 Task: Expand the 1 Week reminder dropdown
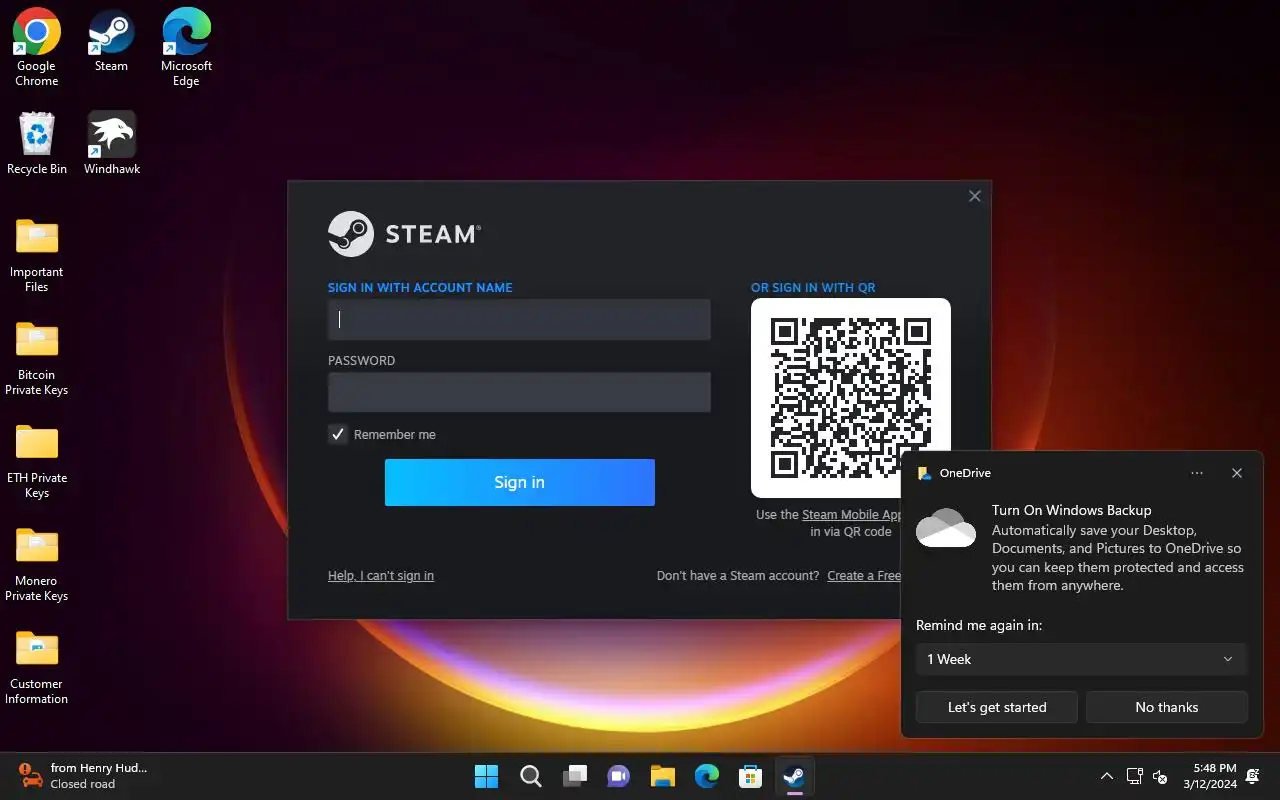[x=1082, y=659]
